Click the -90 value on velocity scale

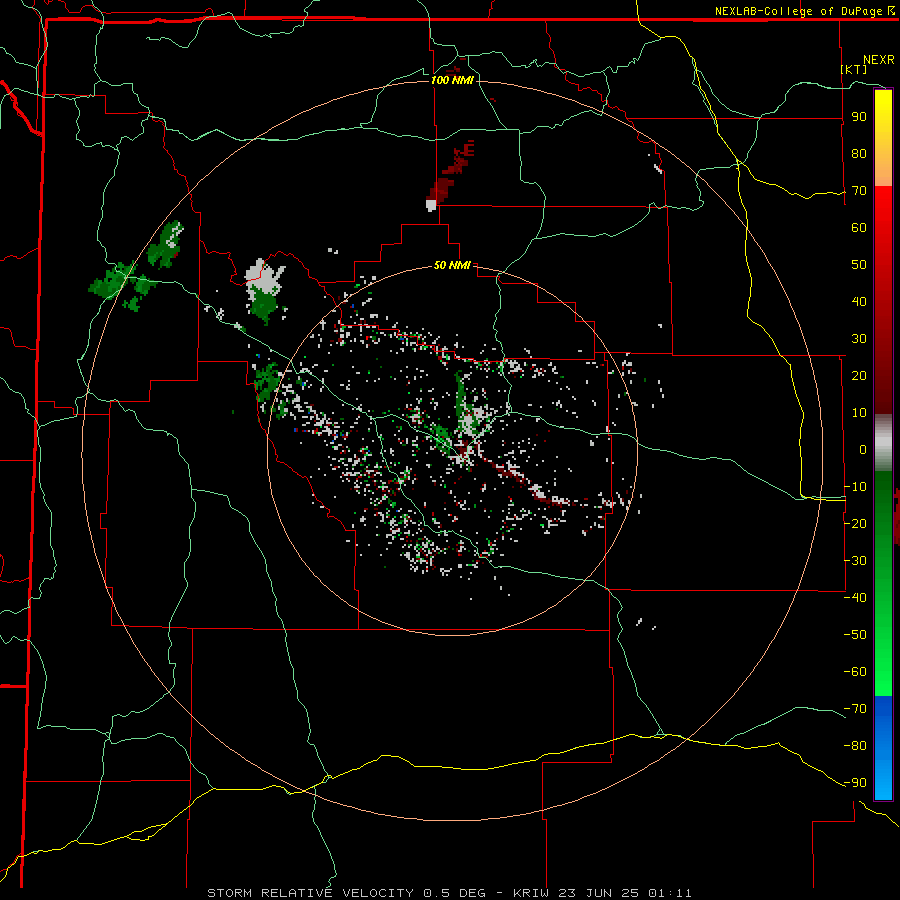[x=856, y=783]
